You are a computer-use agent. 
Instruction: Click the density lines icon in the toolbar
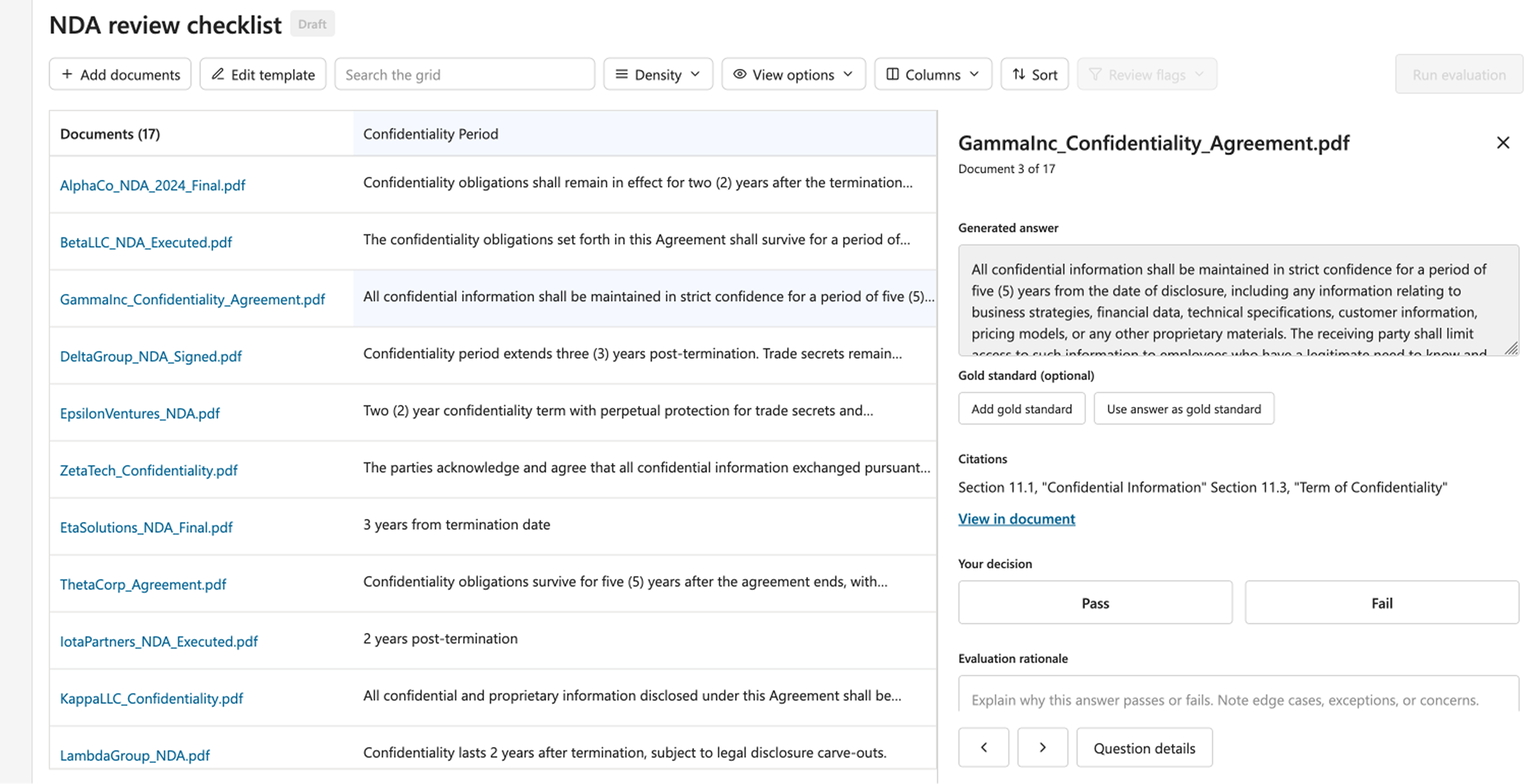(622, 74)
